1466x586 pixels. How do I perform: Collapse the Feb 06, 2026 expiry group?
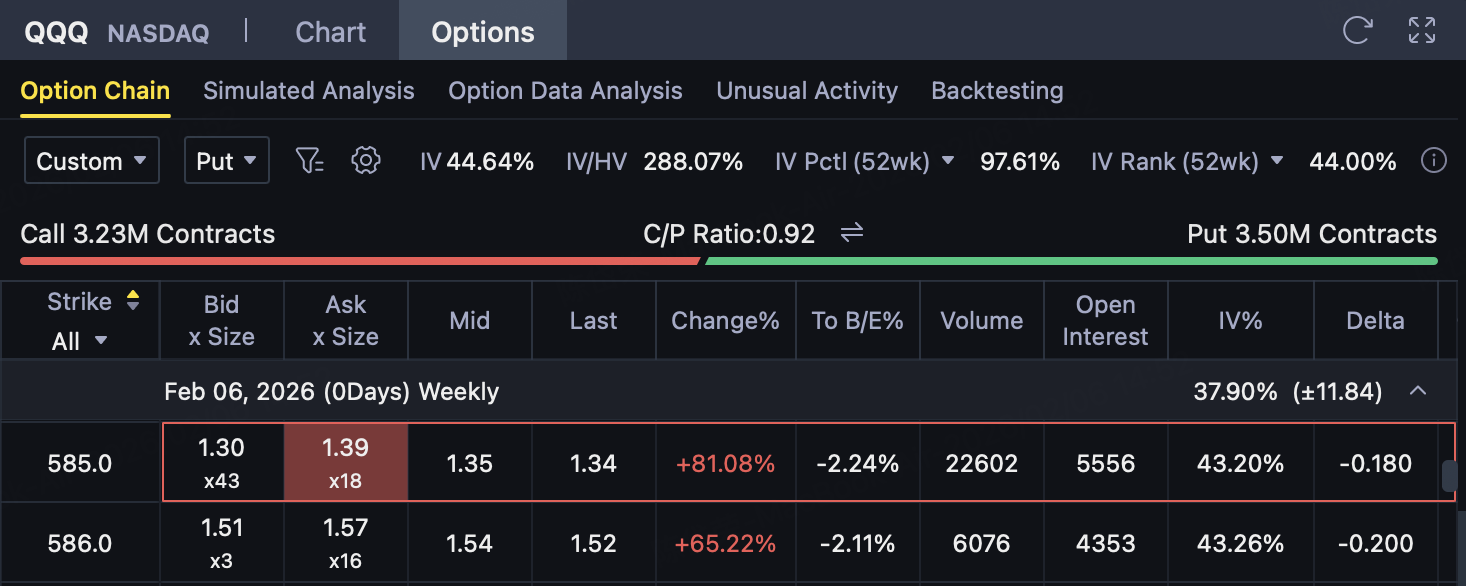[x=1417, y=391]
